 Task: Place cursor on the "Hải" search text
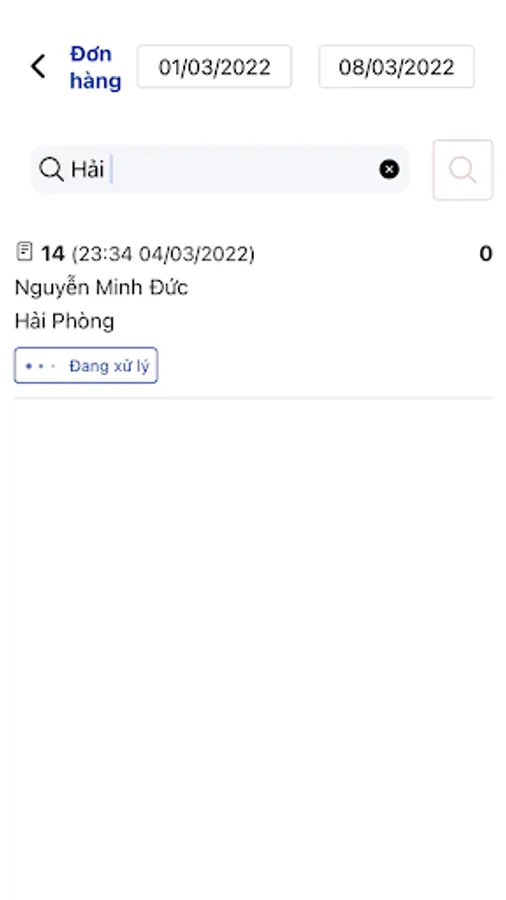click(87, 169)
